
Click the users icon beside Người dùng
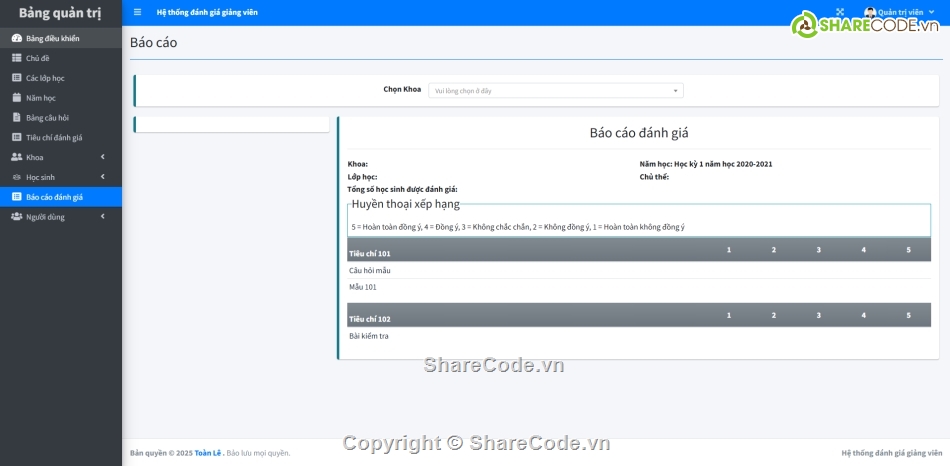(x=16, y=217)
